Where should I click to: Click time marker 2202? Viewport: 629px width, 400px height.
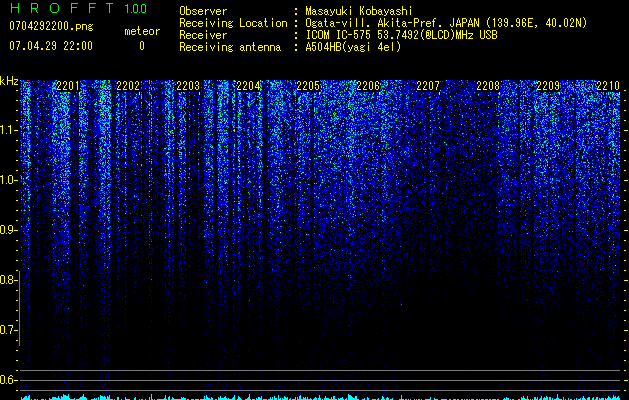128,86
